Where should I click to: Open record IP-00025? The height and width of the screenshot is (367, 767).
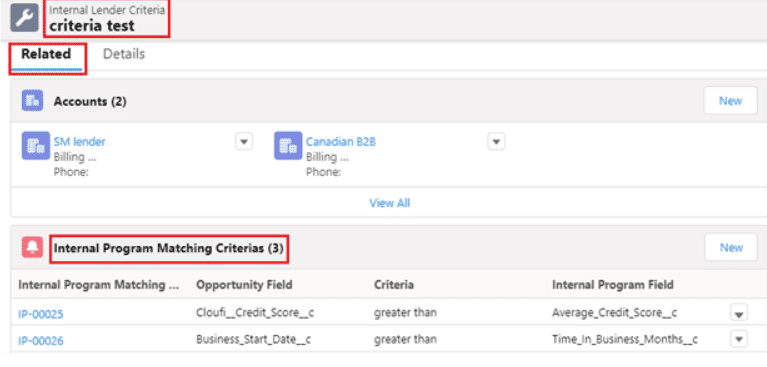click(41, 314)
